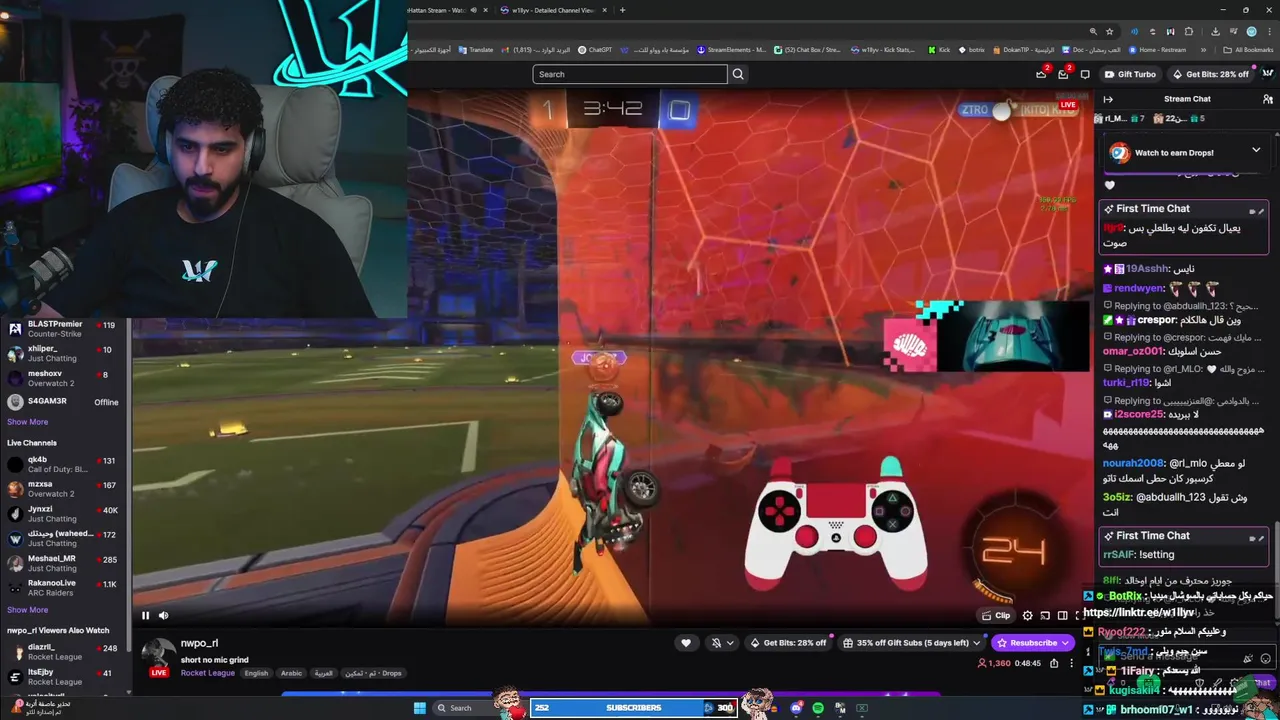Click the Drops stream tag
The height and width of the screenshot is (720, 1280).
pos(373,673)
